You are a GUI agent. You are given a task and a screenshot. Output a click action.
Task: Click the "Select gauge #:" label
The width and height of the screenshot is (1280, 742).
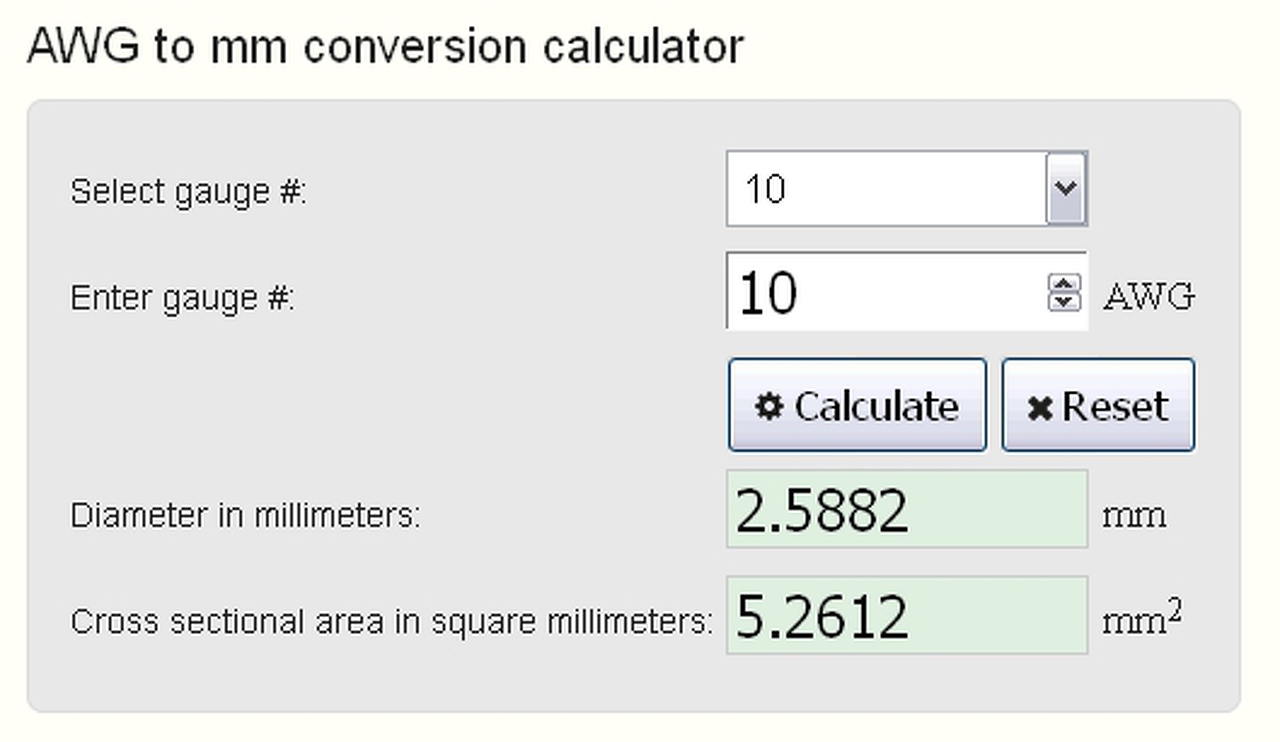tap(188, 191)
